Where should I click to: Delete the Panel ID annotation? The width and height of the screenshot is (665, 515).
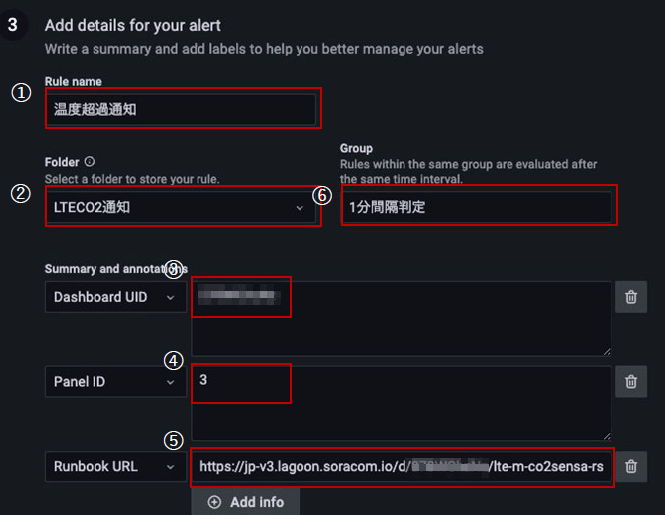631,381
